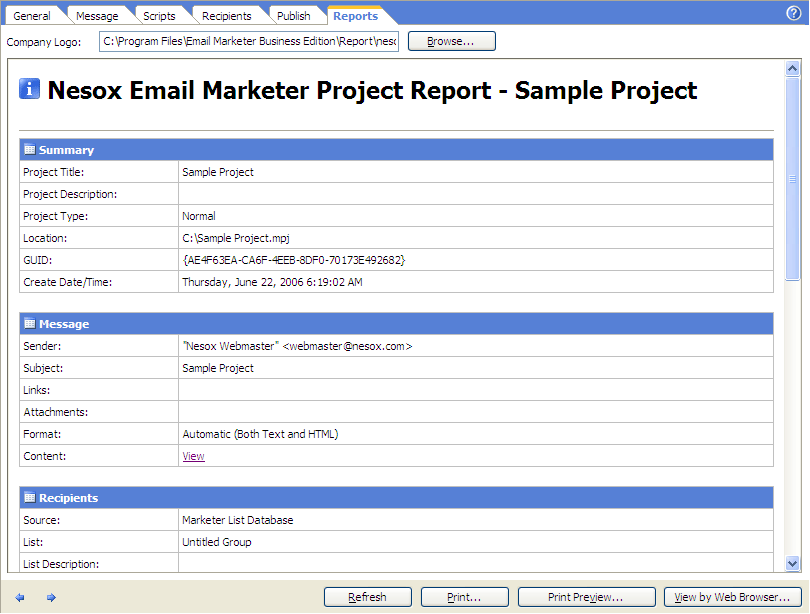Click the Company Logo: label
This screenshot has width=810, height=614.
(x=44, y=42)
